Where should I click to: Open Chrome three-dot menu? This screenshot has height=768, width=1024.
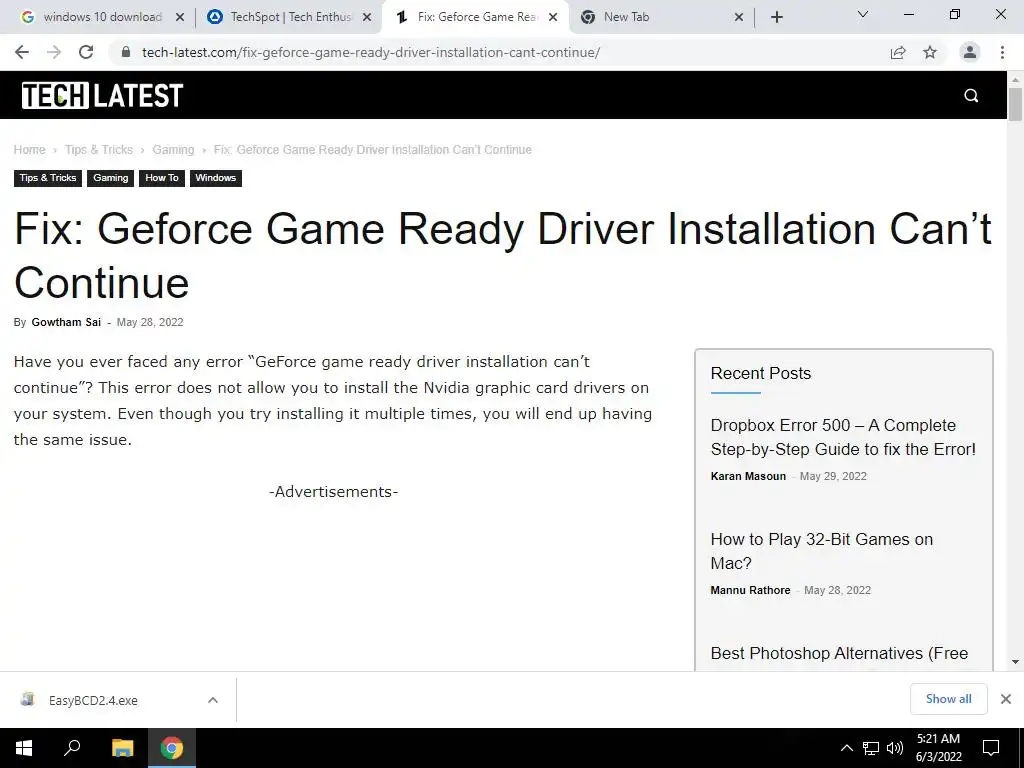[x=1002, y=52]
